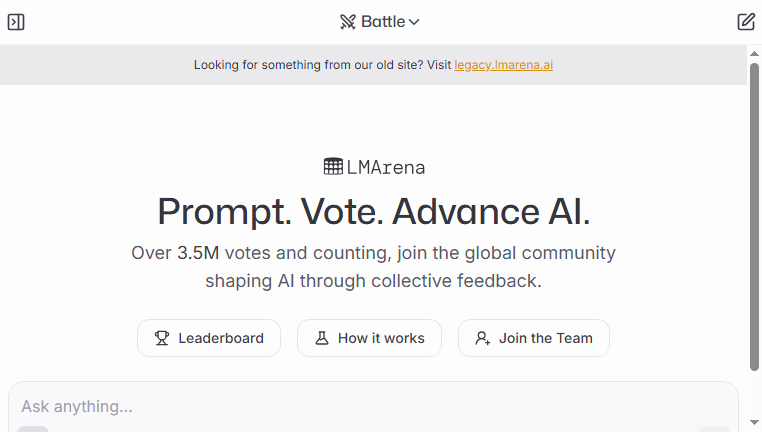Start a new chat with the compose icon
The width and height of the screenshot is (762, 432).
click(746, 22)
